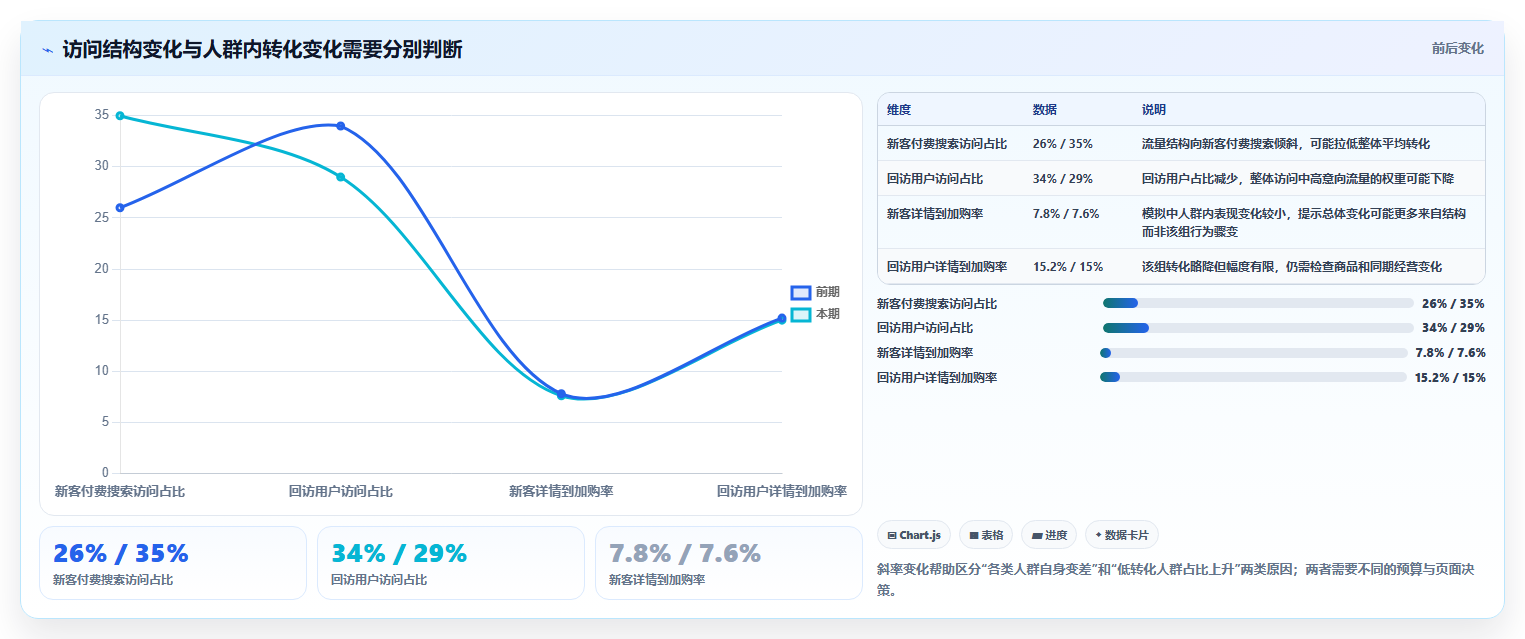The width and height of the screenshot is (1525, 639).
Task: Click table cell 34% / 29%
Action: click(x=1063, y=178)
